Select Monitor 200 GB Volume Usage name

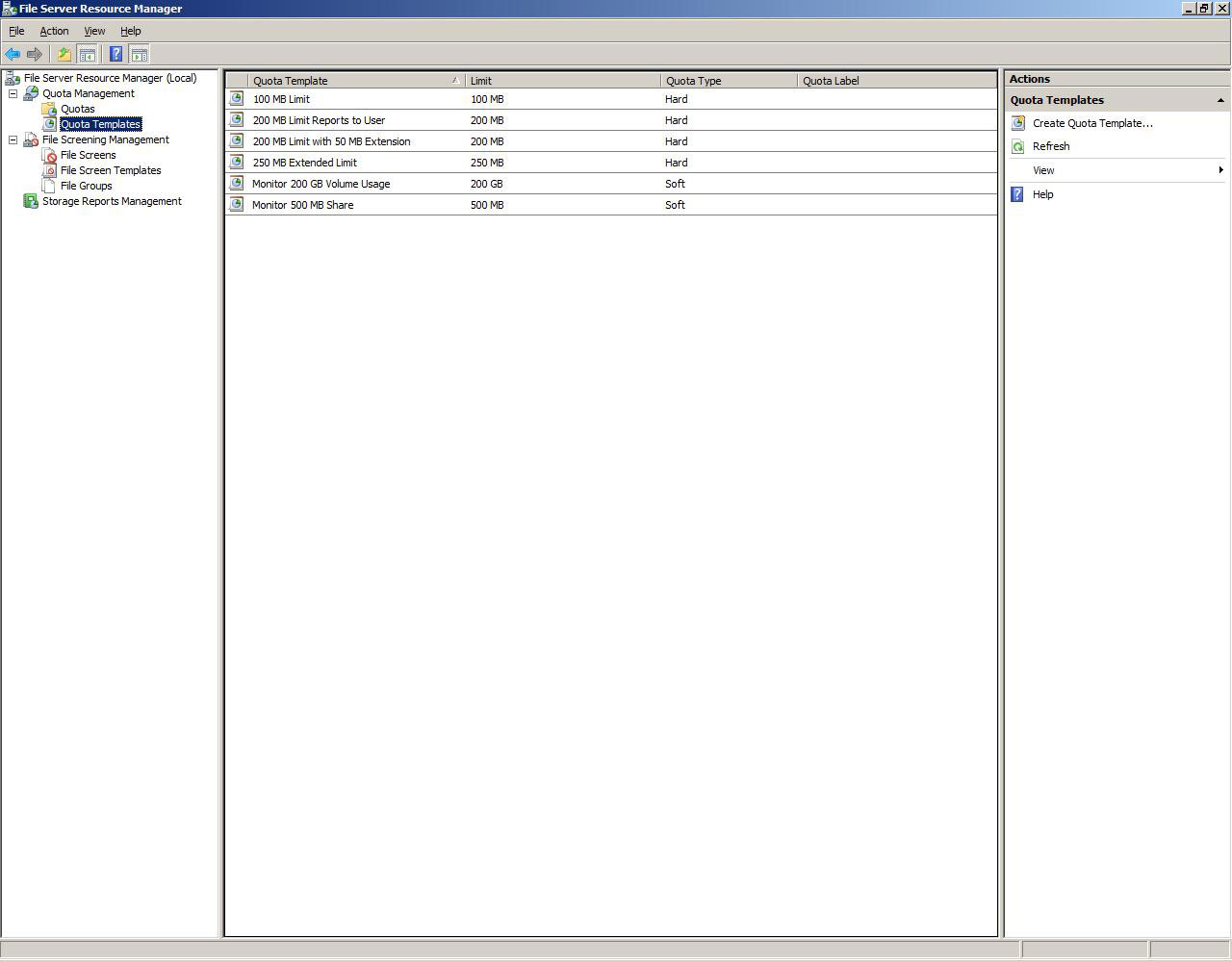[321, 184]
